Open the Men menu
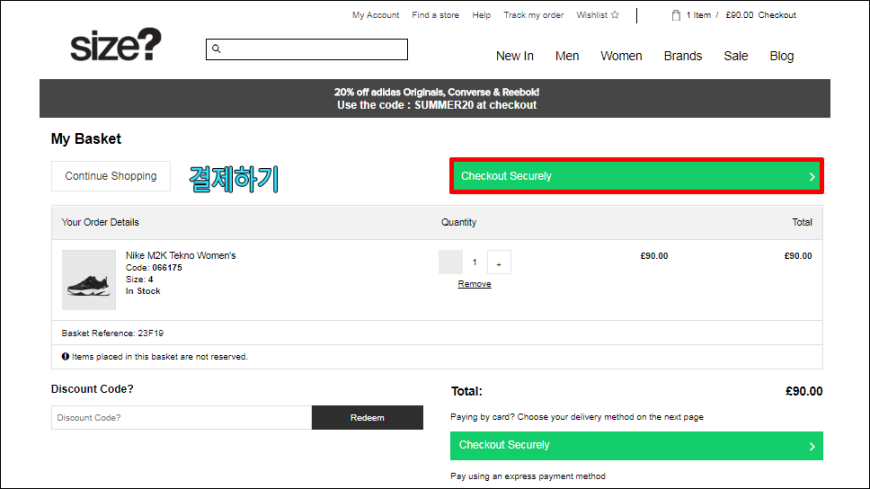Screen dimensions: 870x489 coord(567,56)
